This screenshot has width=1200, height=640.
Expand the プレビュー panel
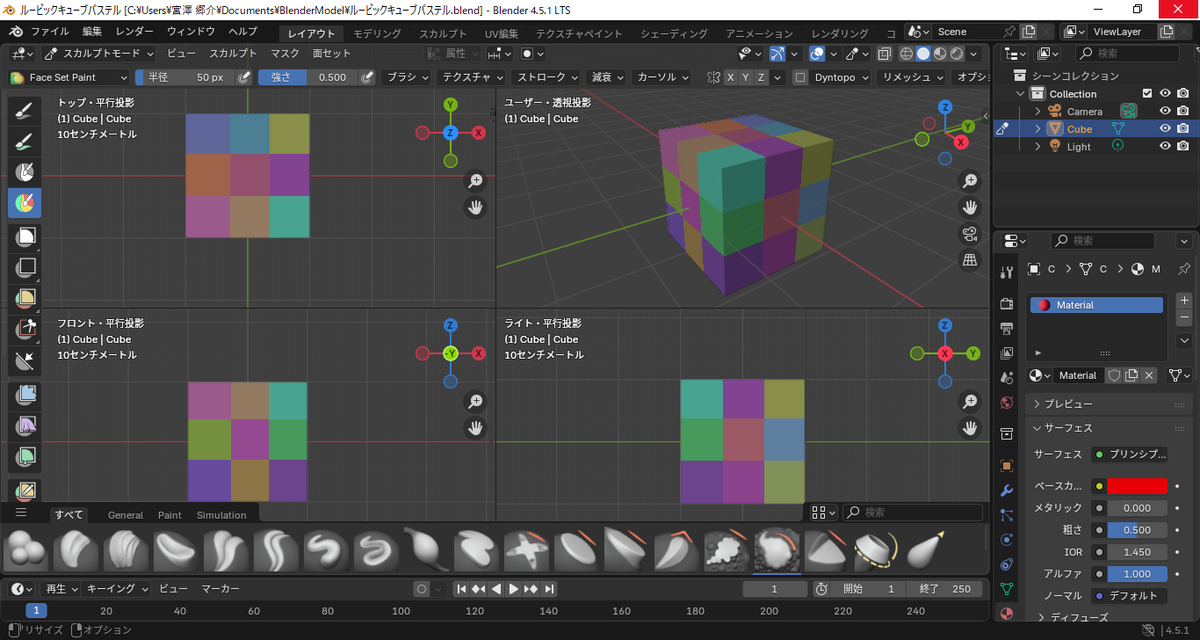pos(1108,404)
